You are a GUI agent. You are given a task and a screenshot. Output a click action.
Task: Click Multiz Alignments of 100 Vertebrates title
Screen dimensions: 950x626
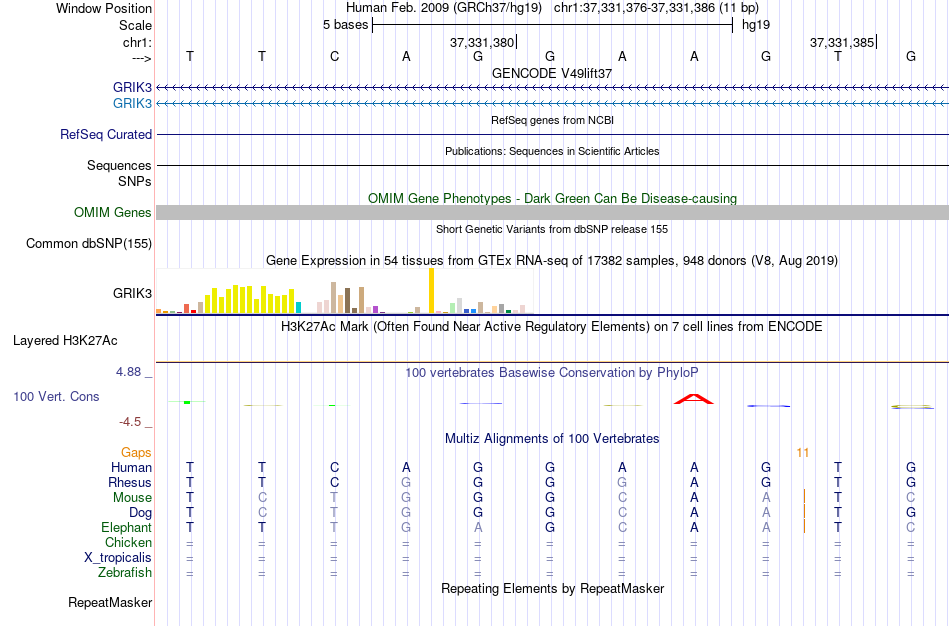[552, 438]
